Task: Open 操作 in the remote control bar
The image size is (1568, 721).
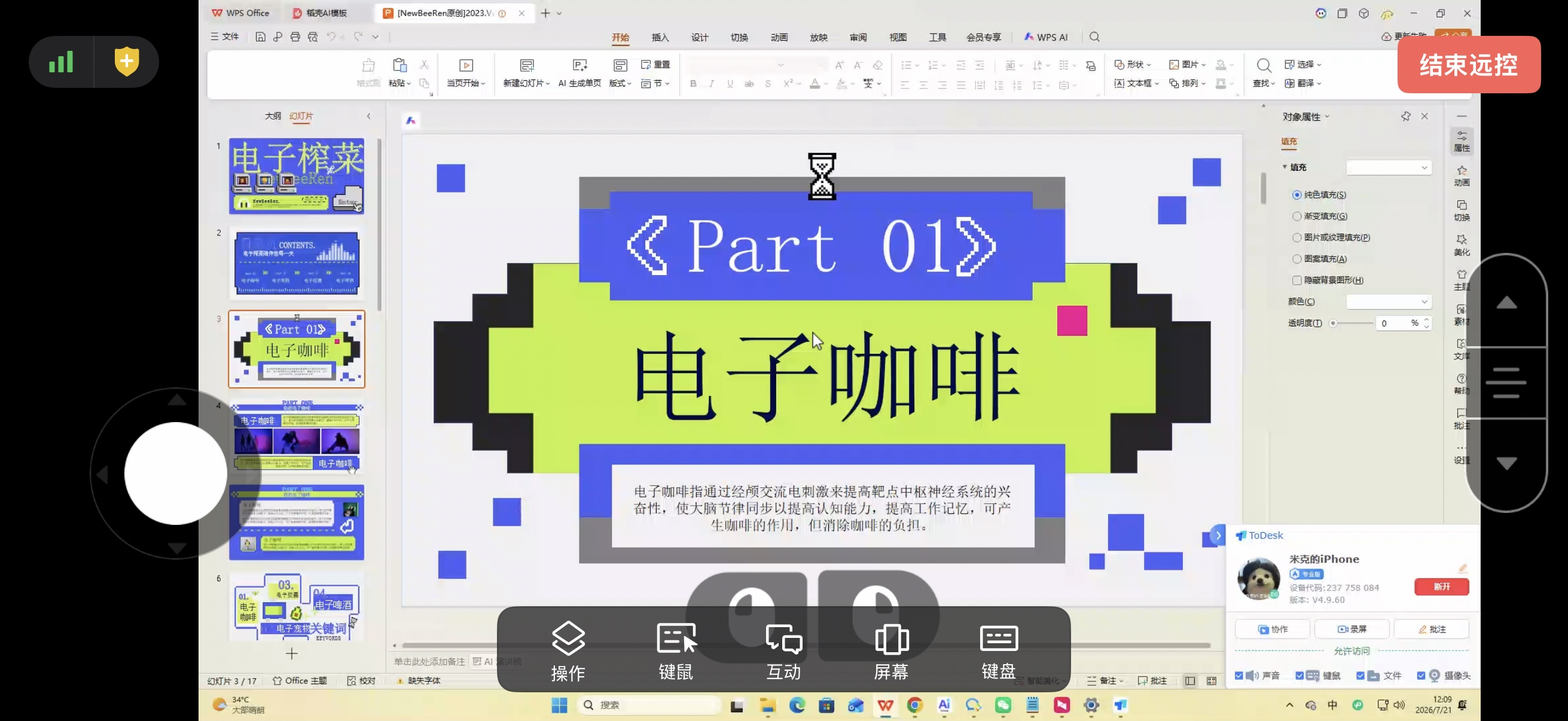Action: [568, 650]
